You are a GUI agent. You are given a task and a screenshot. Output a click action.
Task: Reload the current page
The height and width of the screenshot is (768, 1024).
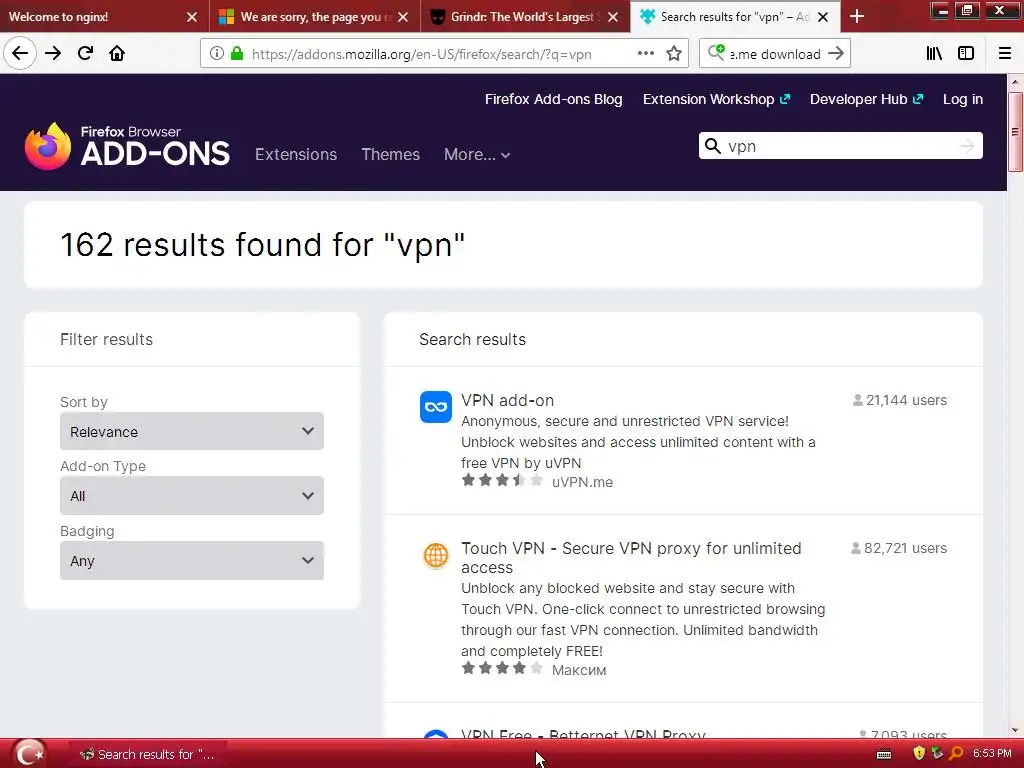85,53
